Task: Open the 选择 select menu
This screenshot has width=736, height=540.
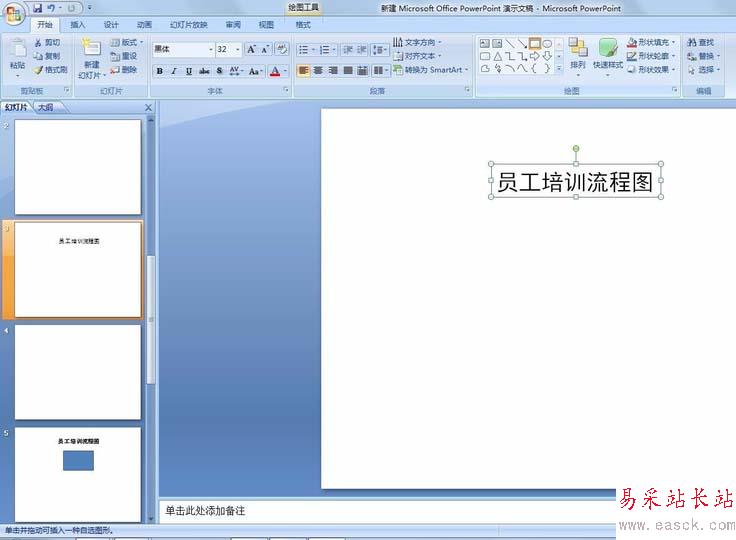Action: pos(704,70)
